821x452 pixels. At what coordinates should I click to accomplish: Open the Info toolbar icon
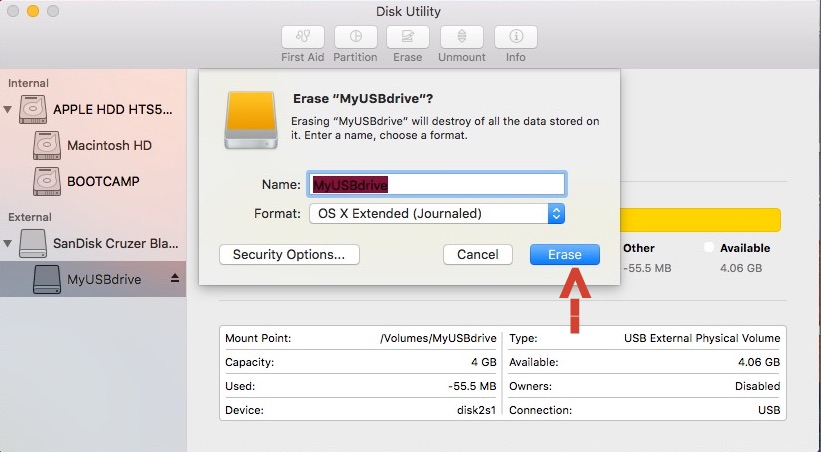coord(516,37)
